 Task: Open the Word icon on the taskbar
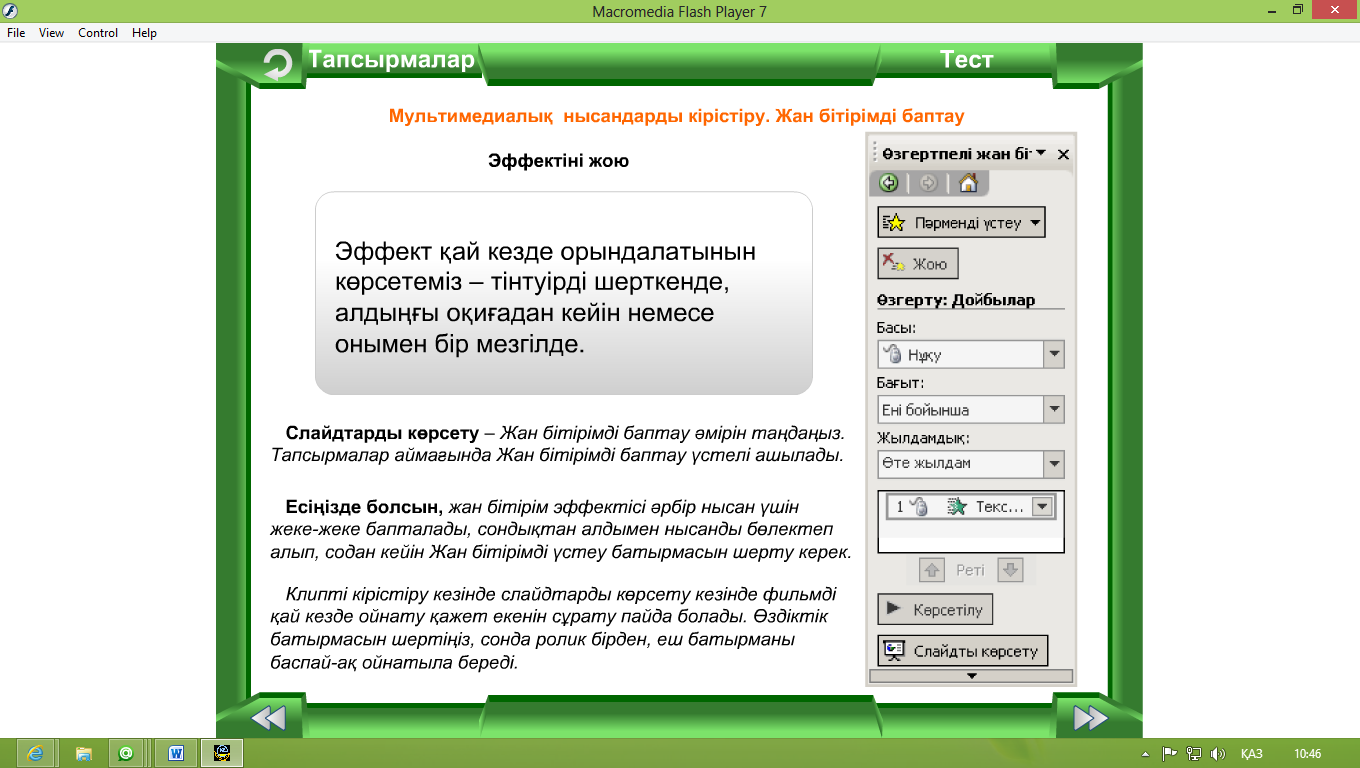coord(176,753)
